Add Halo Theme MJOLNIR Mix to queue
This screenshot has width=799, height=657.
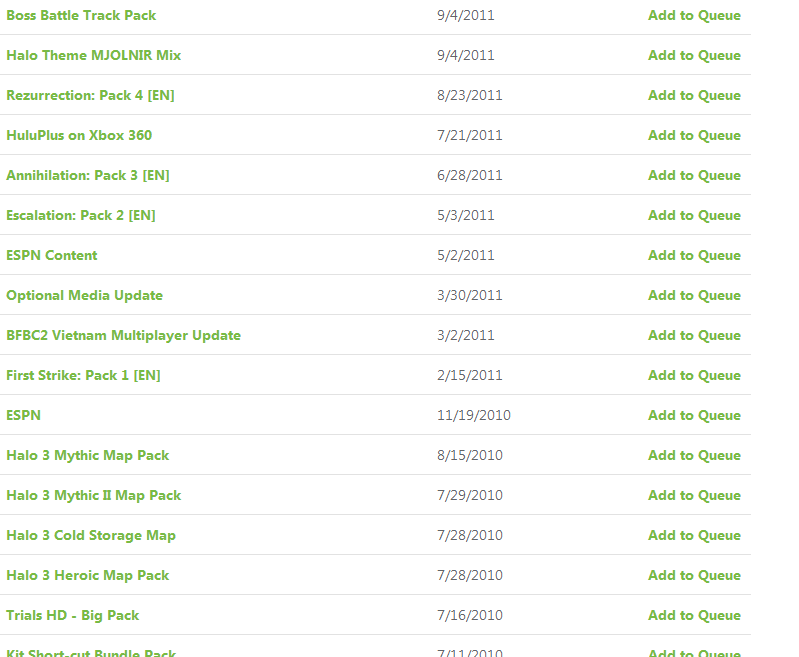[694, 55]
